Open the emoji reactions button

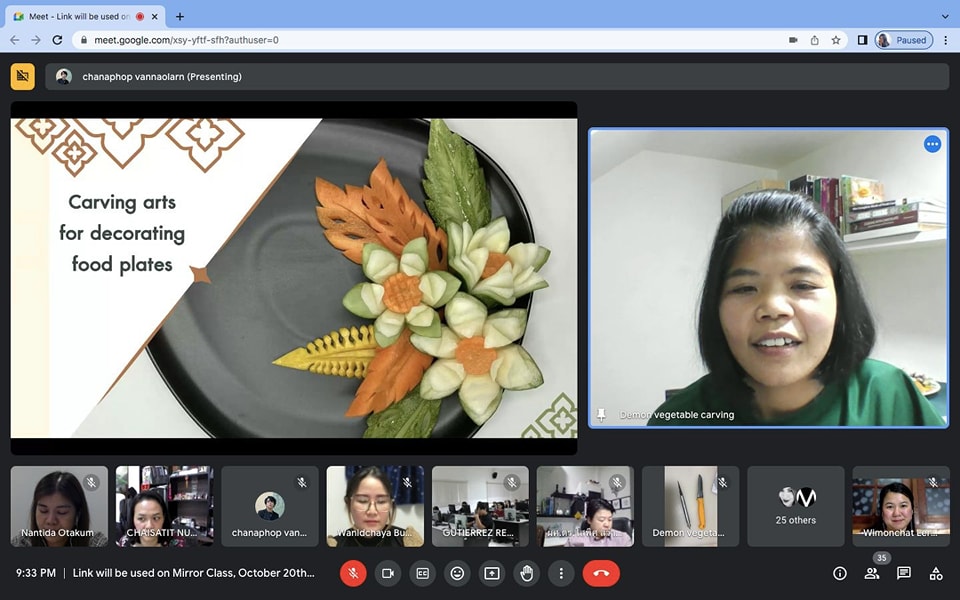pyautogui.click(x=457, y=573)
